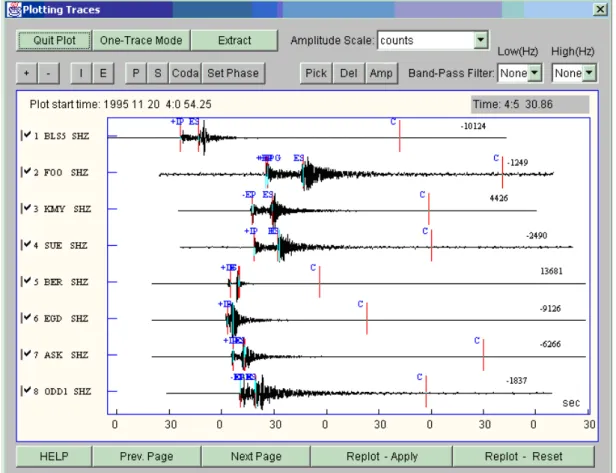The height and width of the screenshot is (473, 616).
Task: Click the -EP phase pick on KMY trace
Action: (249, 195)
